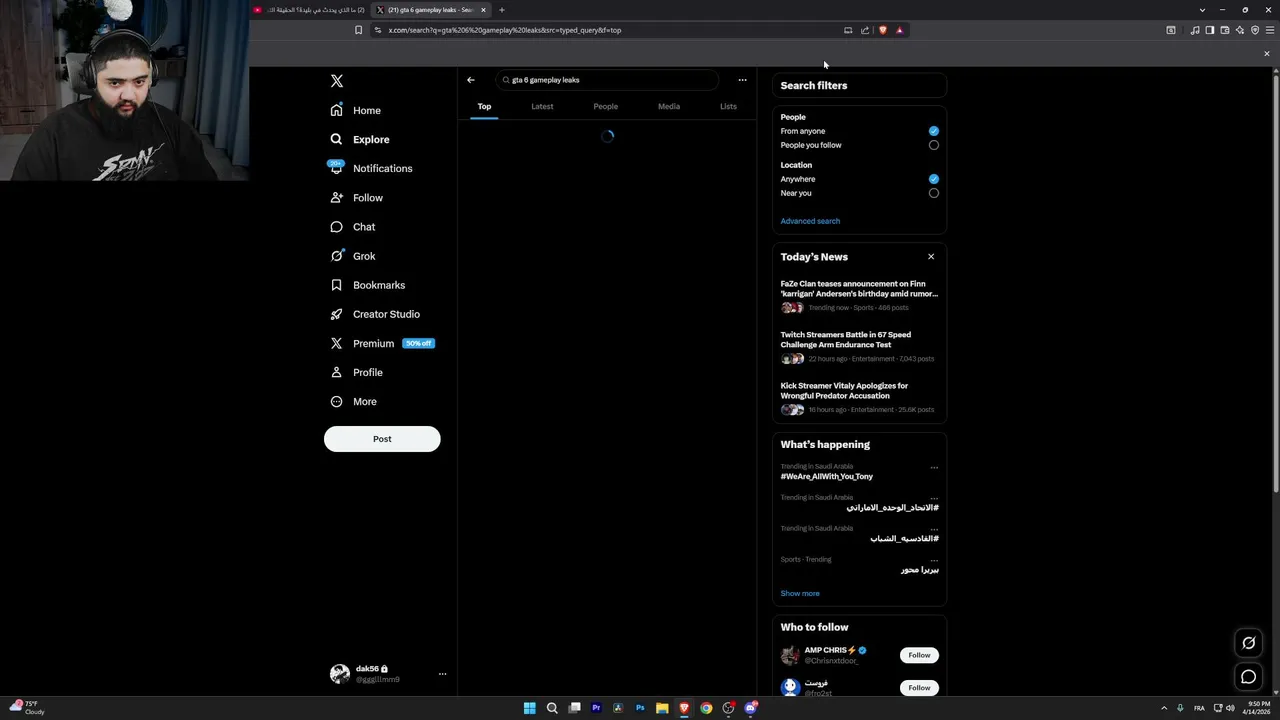The image size is (1280, 720).
Task: Open the Kick Streamer Vitaly apology story
Action: [859, 397]
